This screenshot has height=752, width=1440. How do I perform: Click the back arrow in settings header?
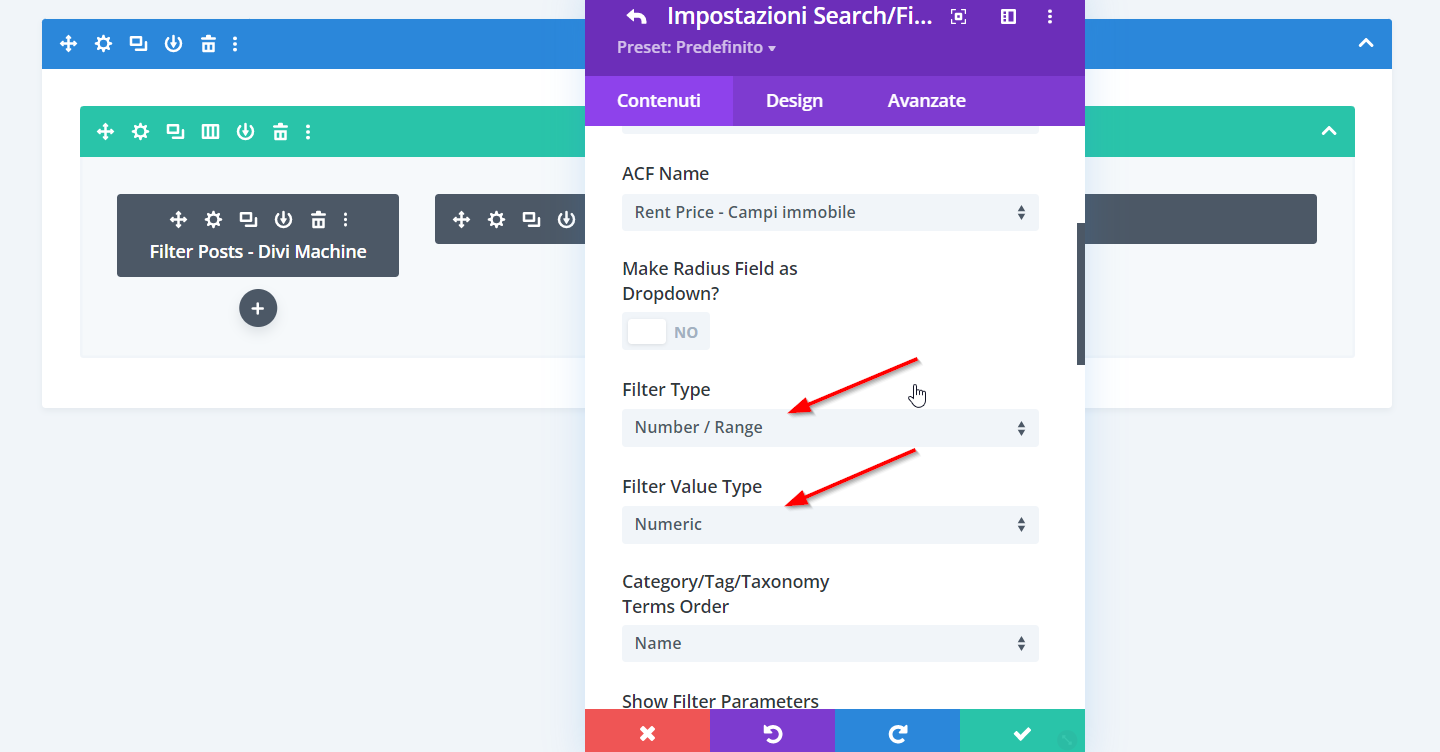click(x=636, y=16)
